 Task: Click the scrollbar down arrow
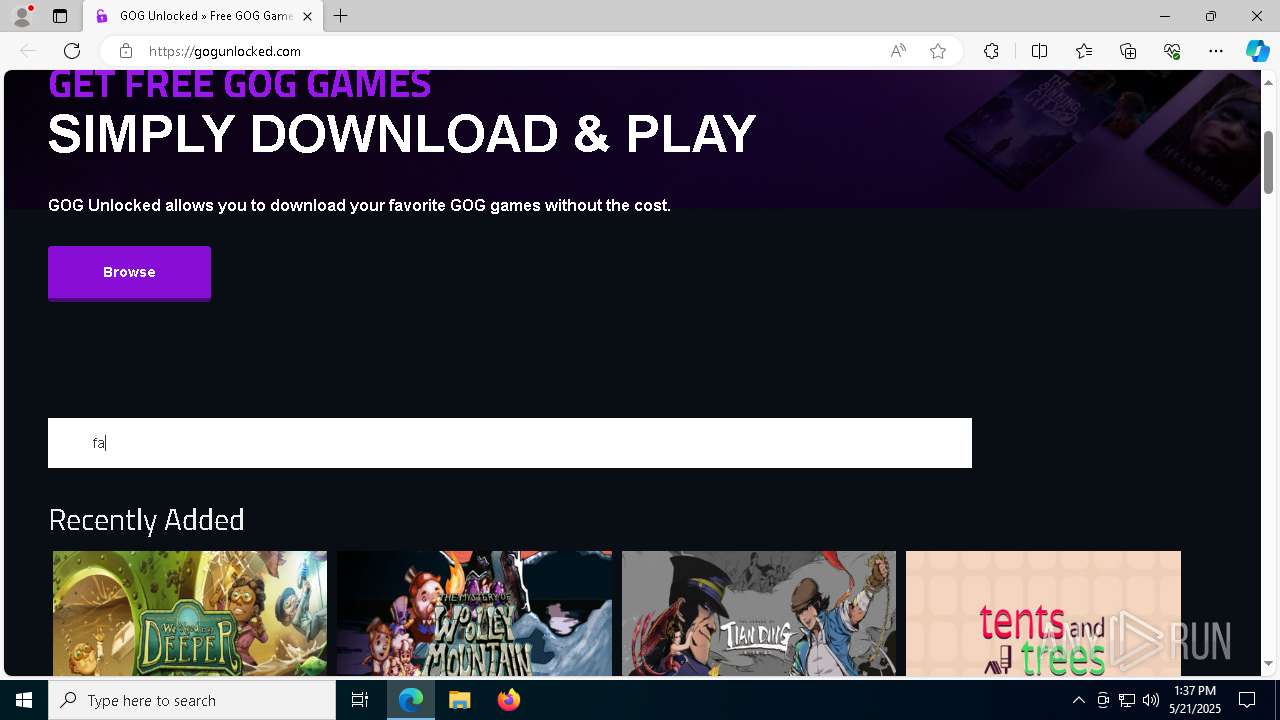point(1269,665)
